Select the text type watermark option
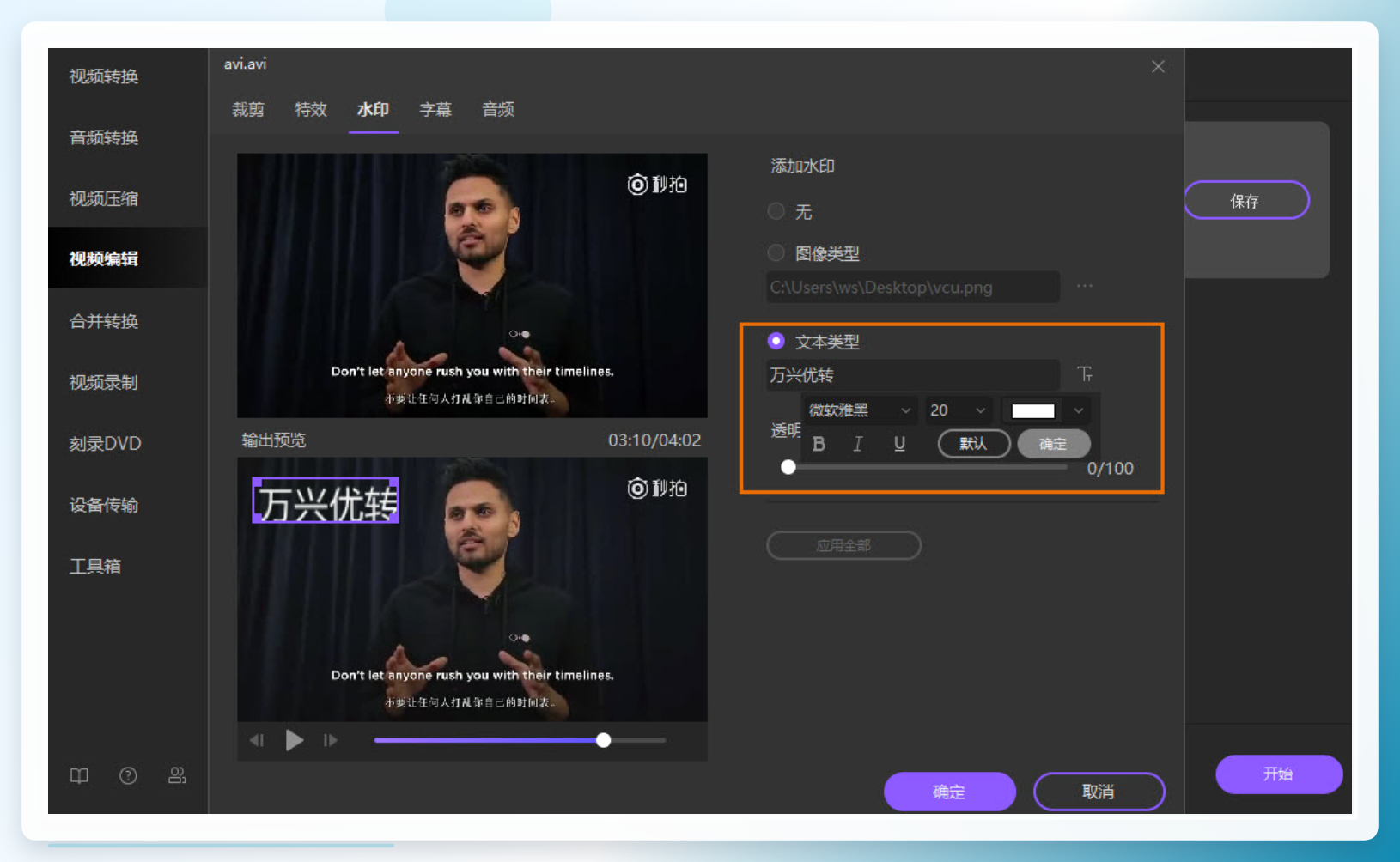 coord(776,342)
